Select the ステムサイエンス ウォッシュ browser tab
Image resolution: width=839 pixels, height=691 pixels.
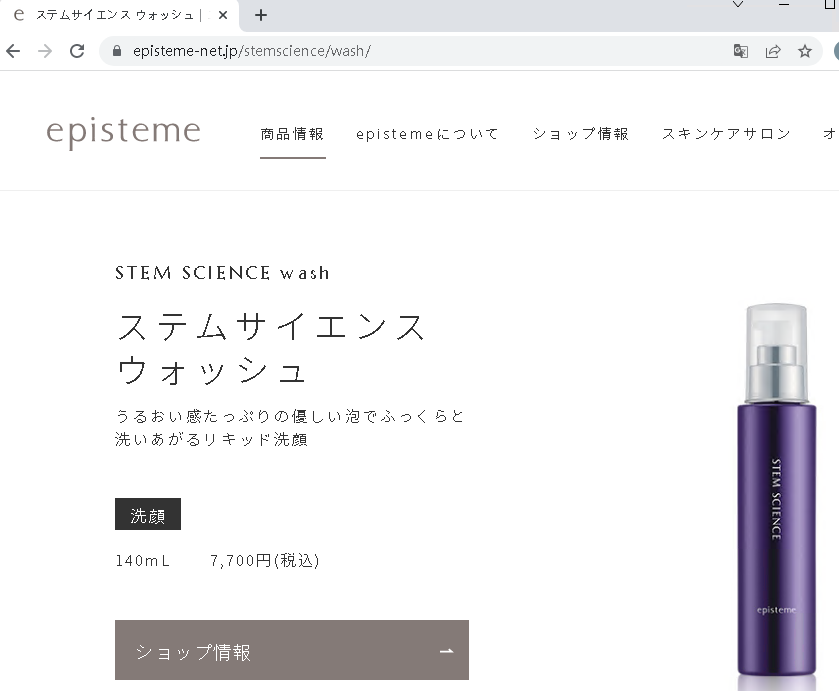tap(119, 15)
